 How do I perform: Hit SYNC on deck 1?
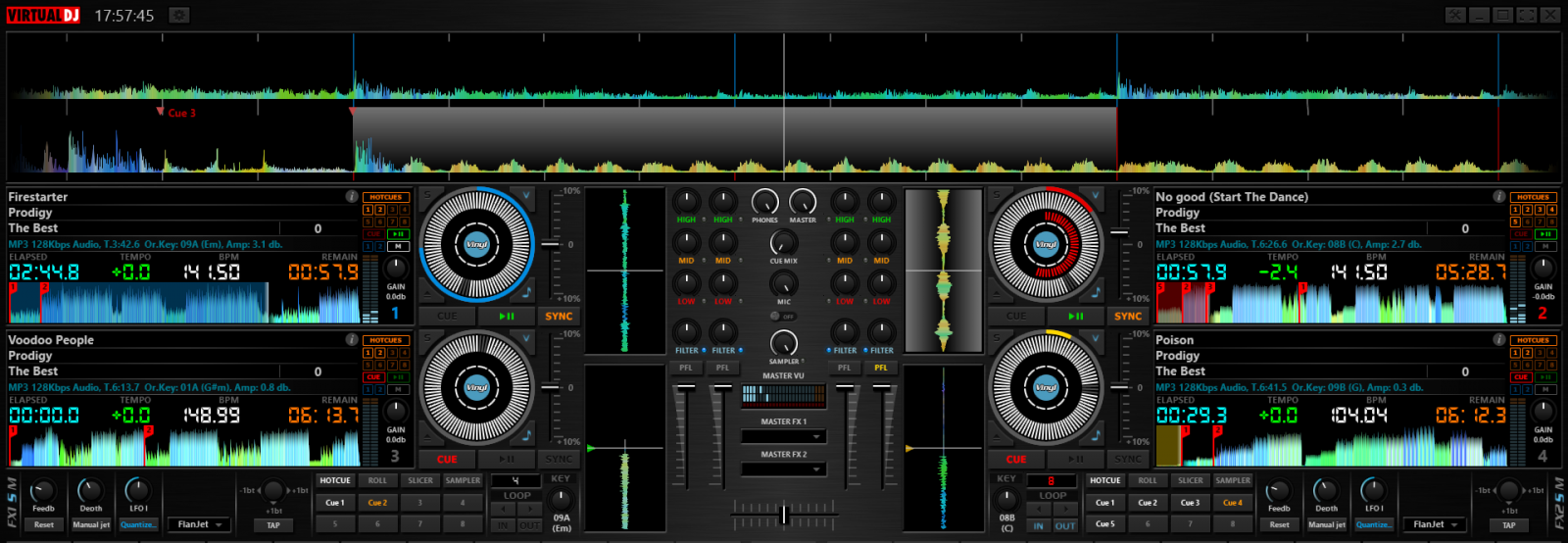point(559,316)
